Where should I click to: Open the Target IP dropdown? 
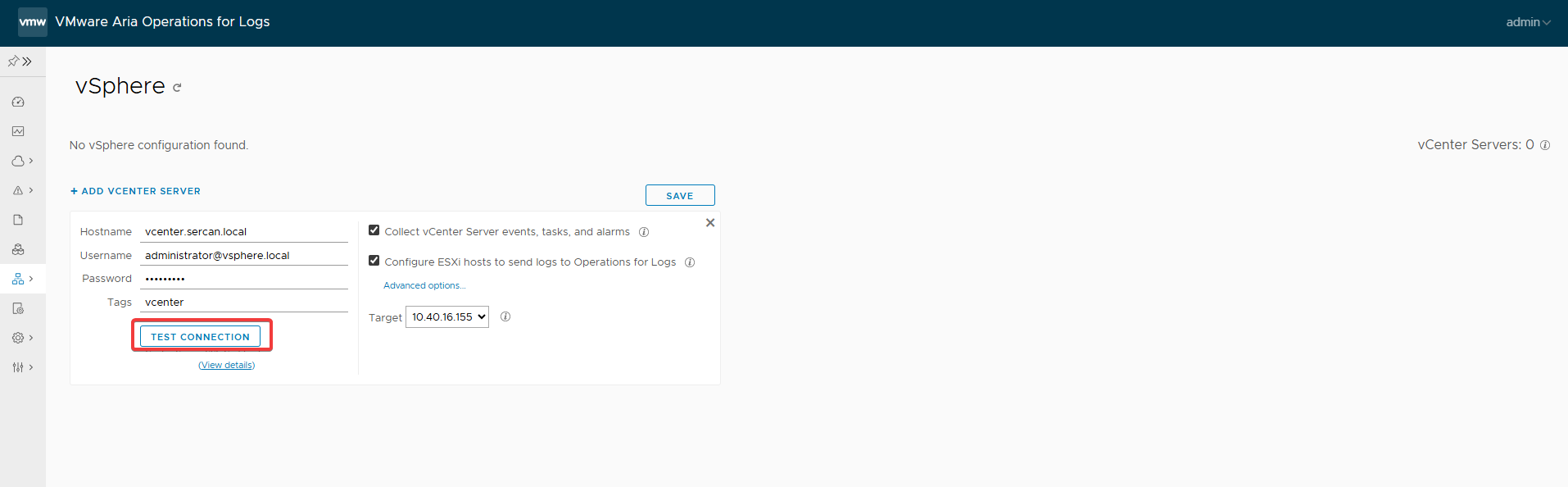point(447,317)
